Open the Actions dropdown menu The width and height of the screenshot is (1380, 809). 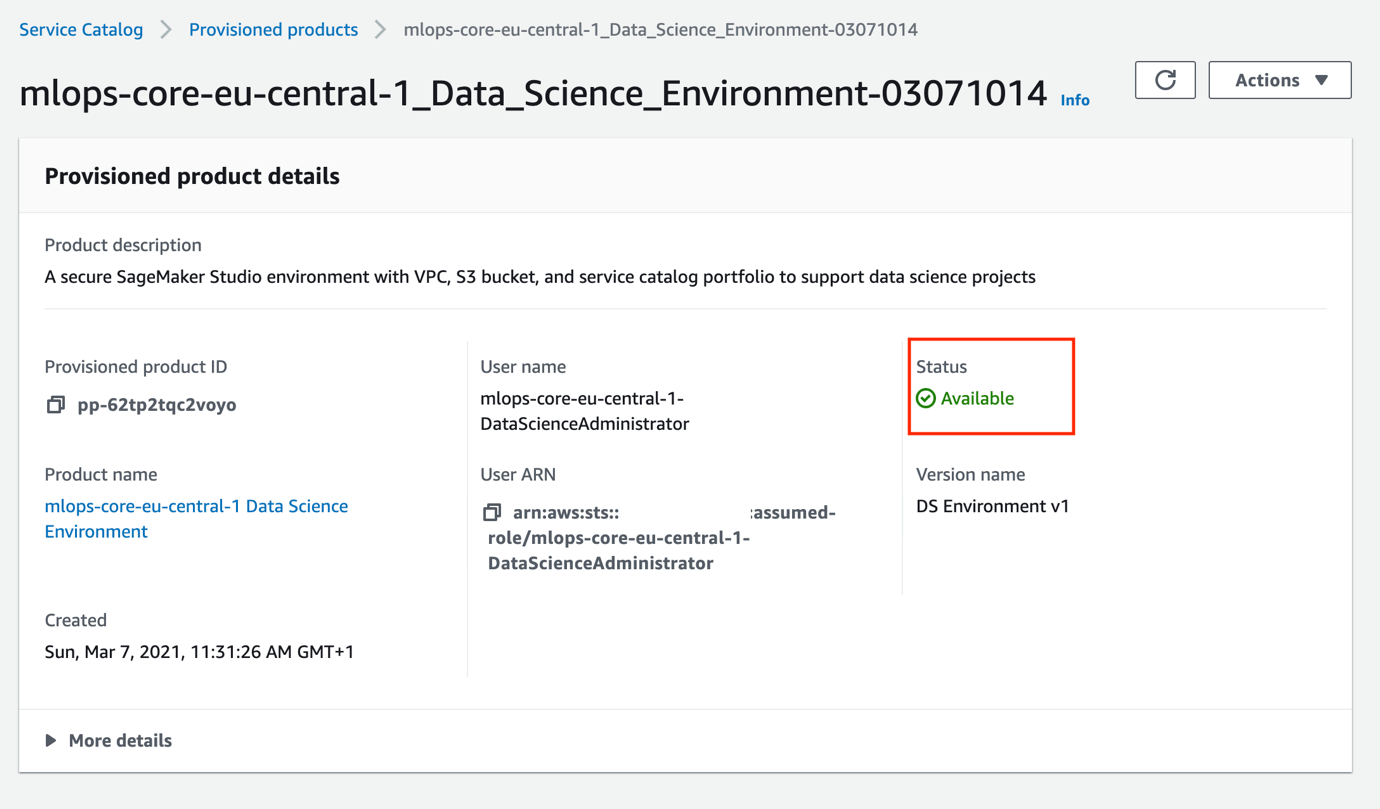[x=1279, y=80]
